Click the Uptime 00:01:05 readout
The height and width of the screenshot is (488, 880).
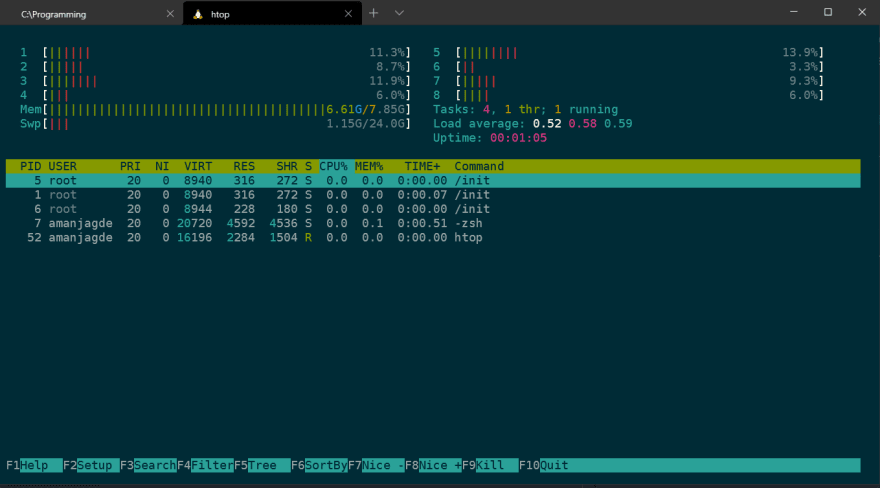coord(489,138)
